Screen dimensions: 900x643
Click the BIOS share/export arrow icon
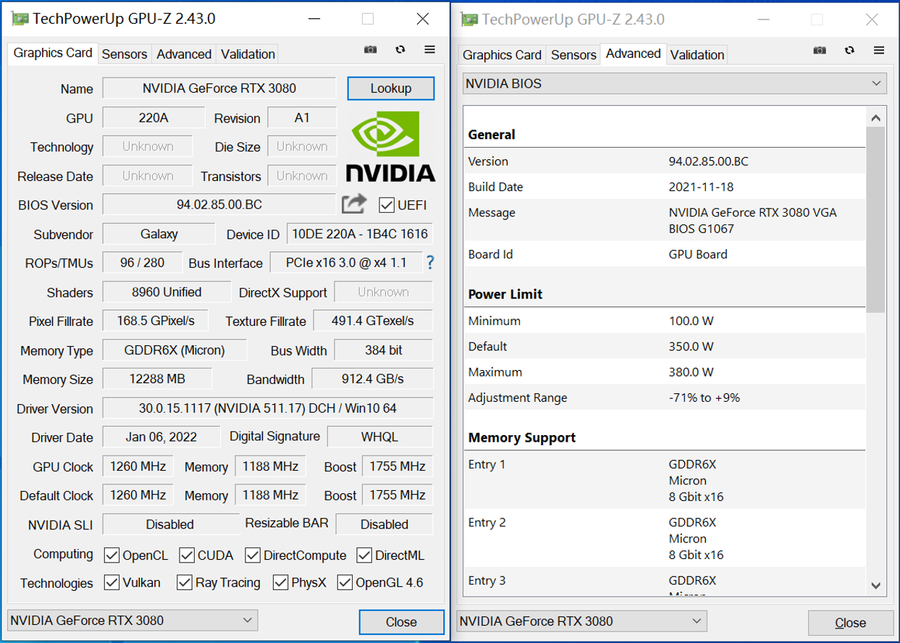354,204
